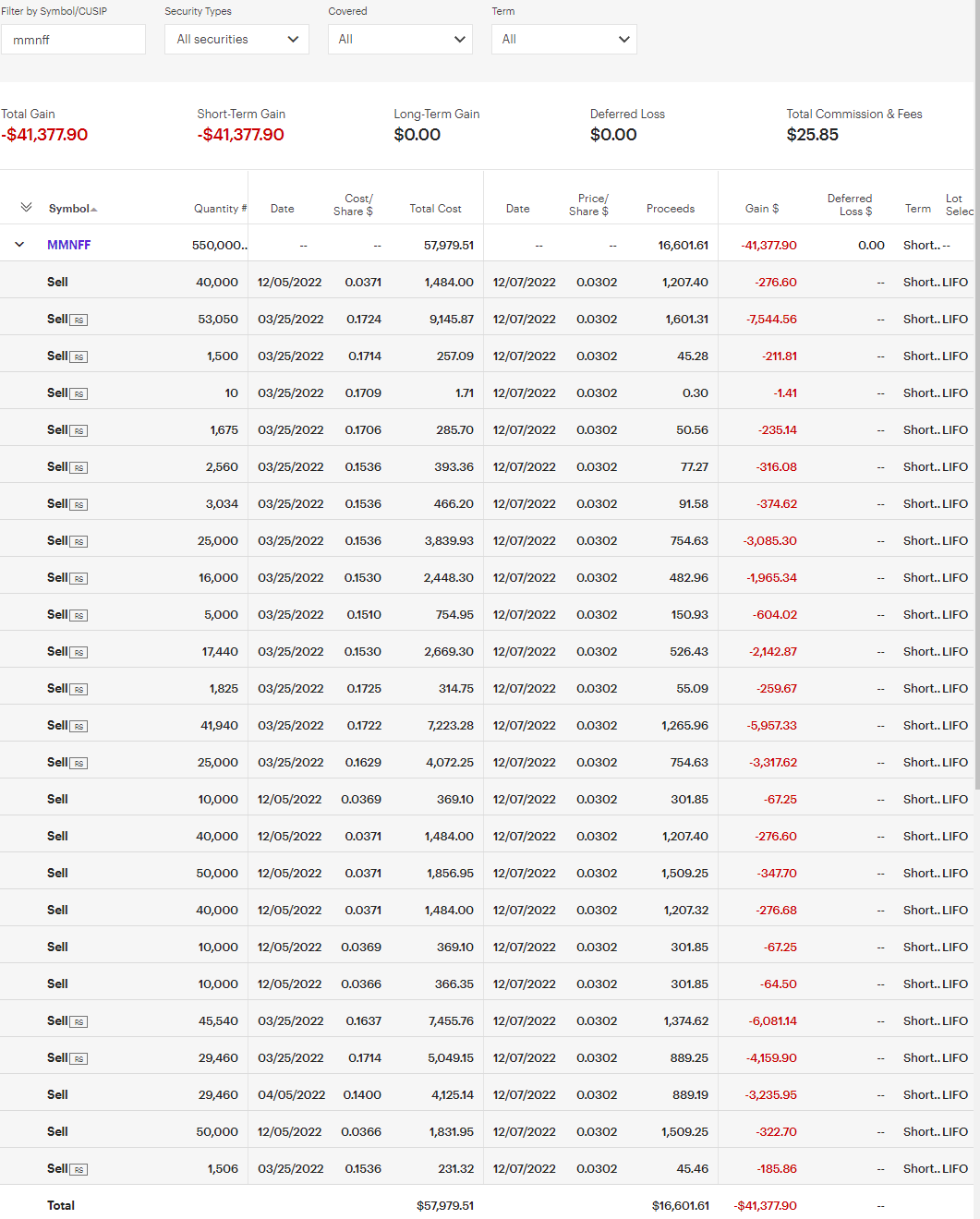The height and width of the screenshot is (1219, 980).
Task: Click the RS badge on the 1,506-share Sell row
Action: (x=79, y=1170)
